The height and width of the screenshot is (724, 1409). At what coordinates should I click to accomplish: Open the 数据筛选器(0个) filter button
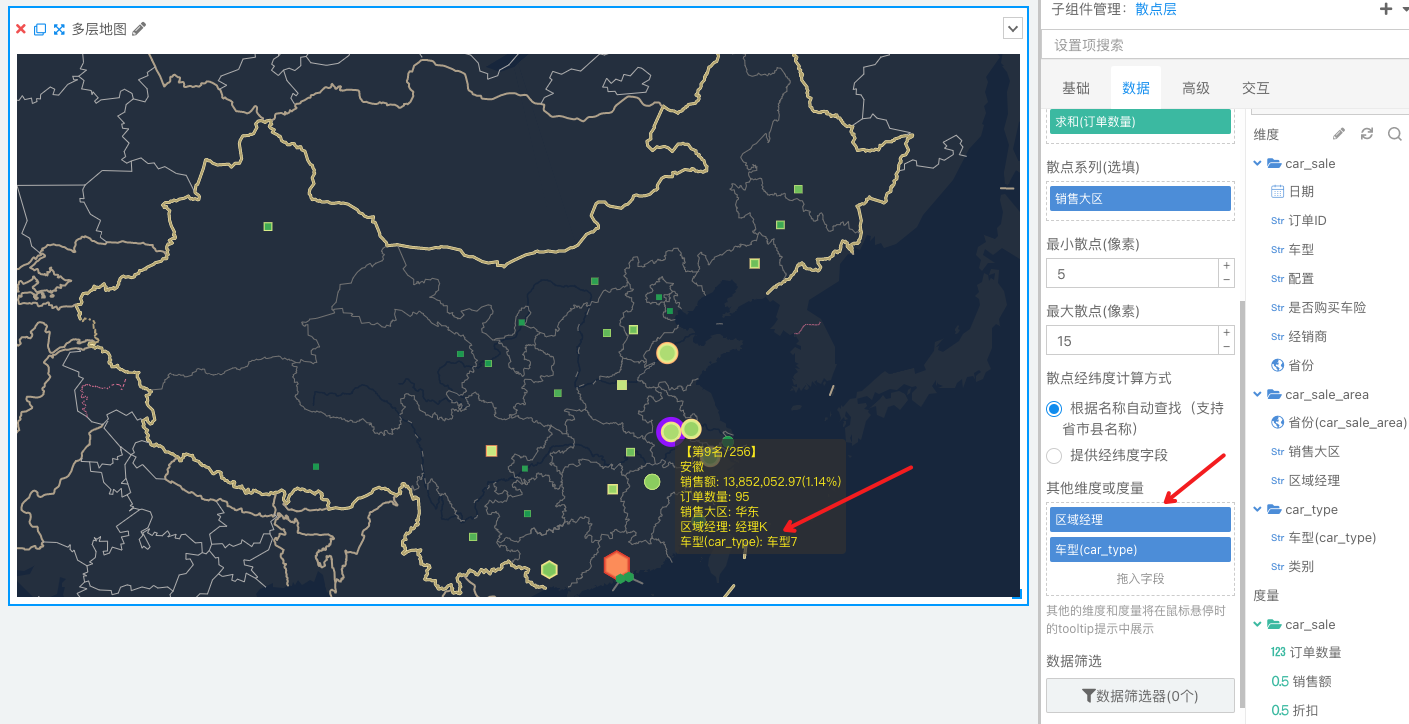click(x=1140, y=695)
